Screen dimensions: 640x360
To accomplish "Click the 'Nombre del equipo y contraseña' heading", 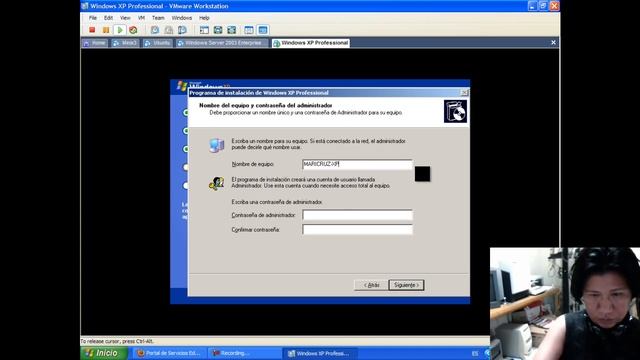I will (266, 105).
